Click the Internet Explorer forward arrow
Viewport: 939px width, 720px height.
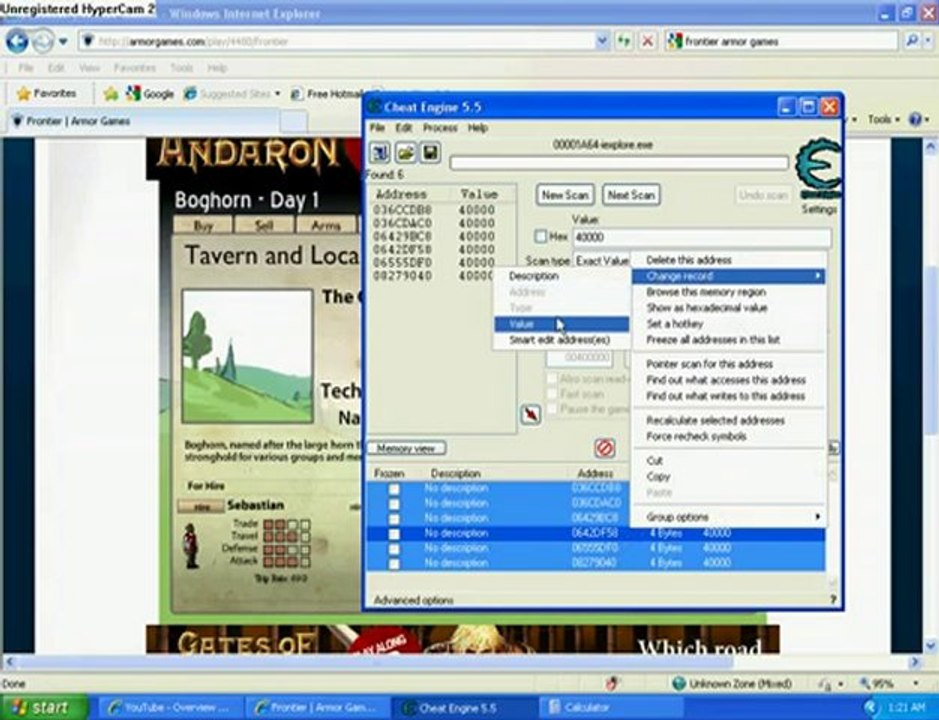[x=42, y=41]
